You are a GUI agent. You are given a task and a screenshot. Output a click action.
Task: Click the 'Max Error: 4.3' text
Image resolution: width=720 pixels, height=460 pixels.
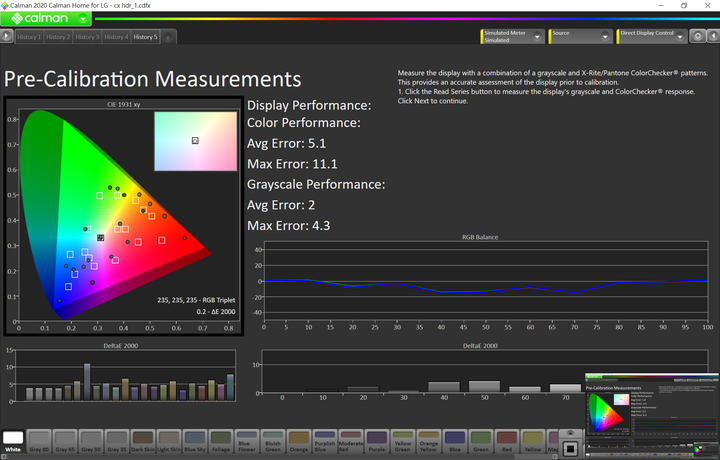[288, 226]
